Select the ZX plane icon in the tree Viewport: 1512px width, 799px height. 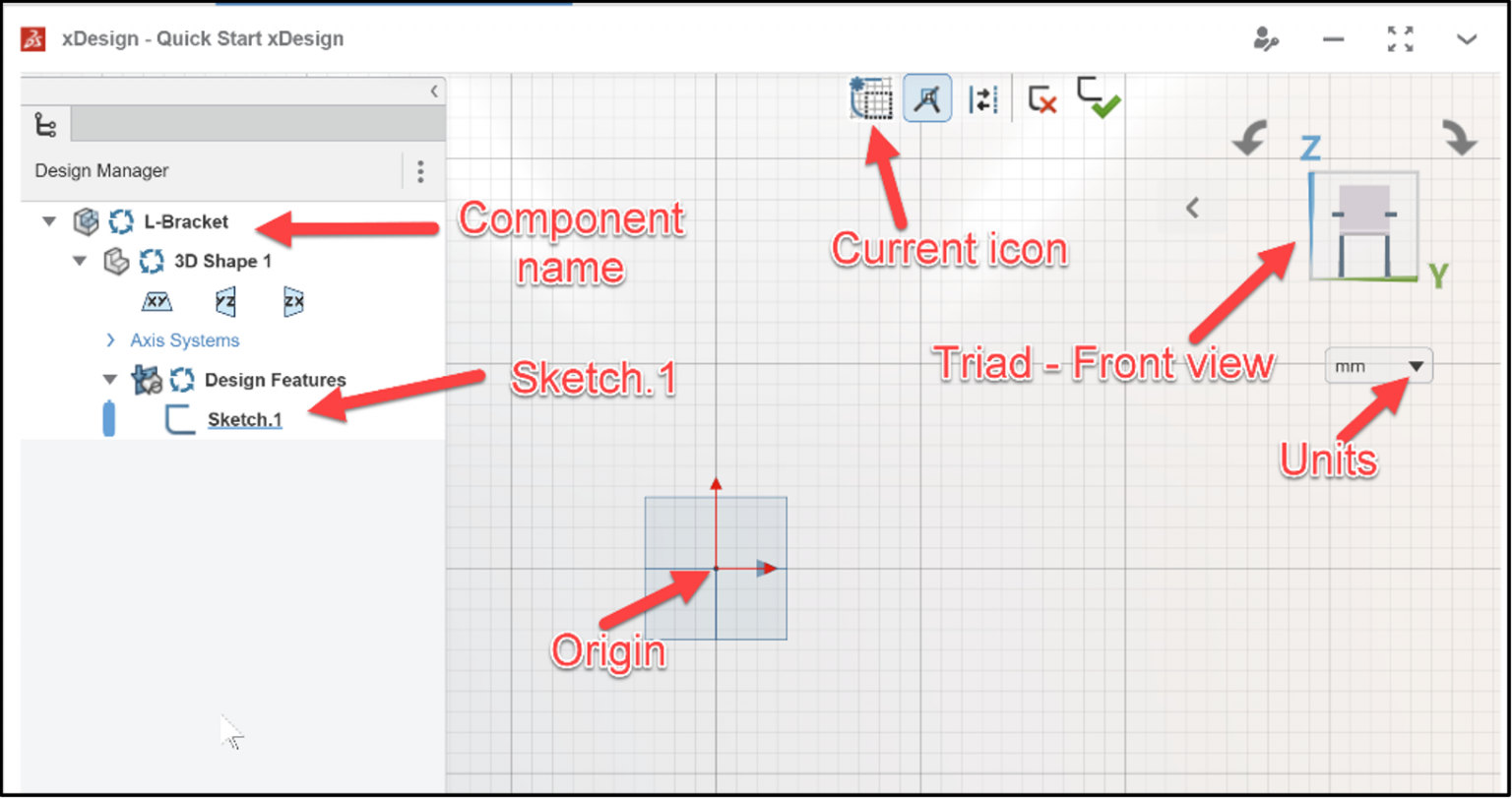291,301
